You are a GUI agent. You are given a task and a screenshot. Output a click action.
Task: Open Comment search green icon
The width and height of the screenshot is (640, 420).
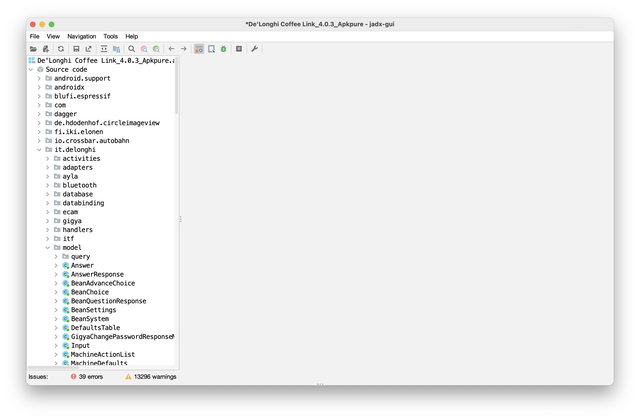coord(156,49)
